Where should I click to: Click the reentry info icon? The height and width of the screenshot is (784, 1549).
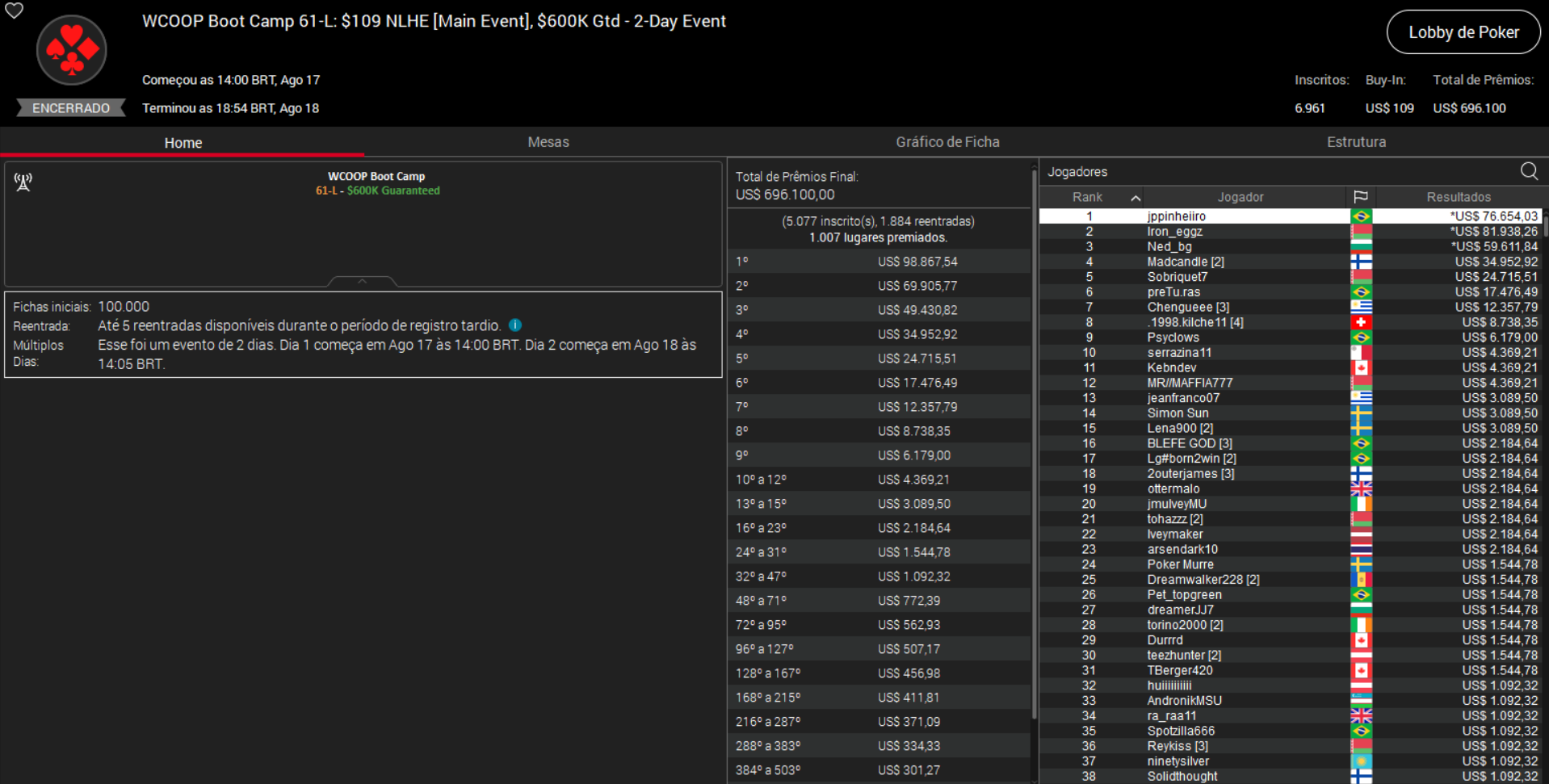515,325
